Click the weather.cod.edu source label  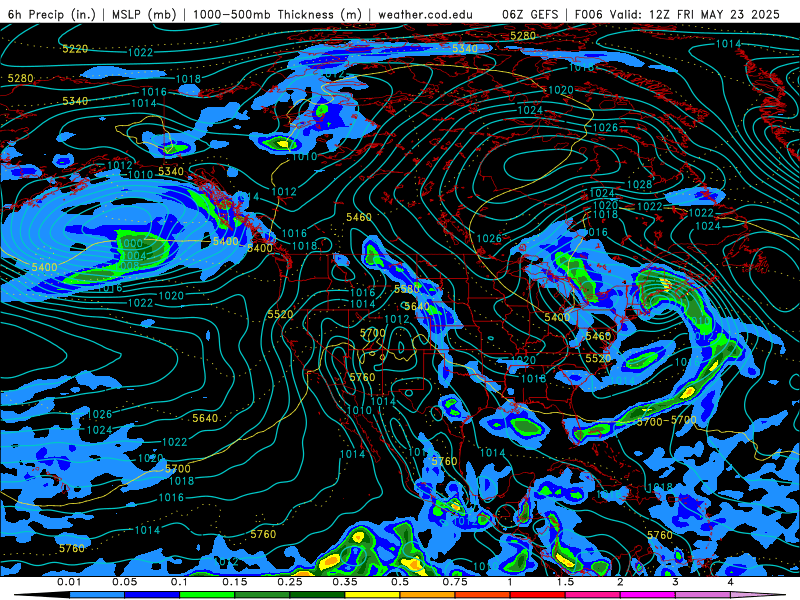click(425, 14)
